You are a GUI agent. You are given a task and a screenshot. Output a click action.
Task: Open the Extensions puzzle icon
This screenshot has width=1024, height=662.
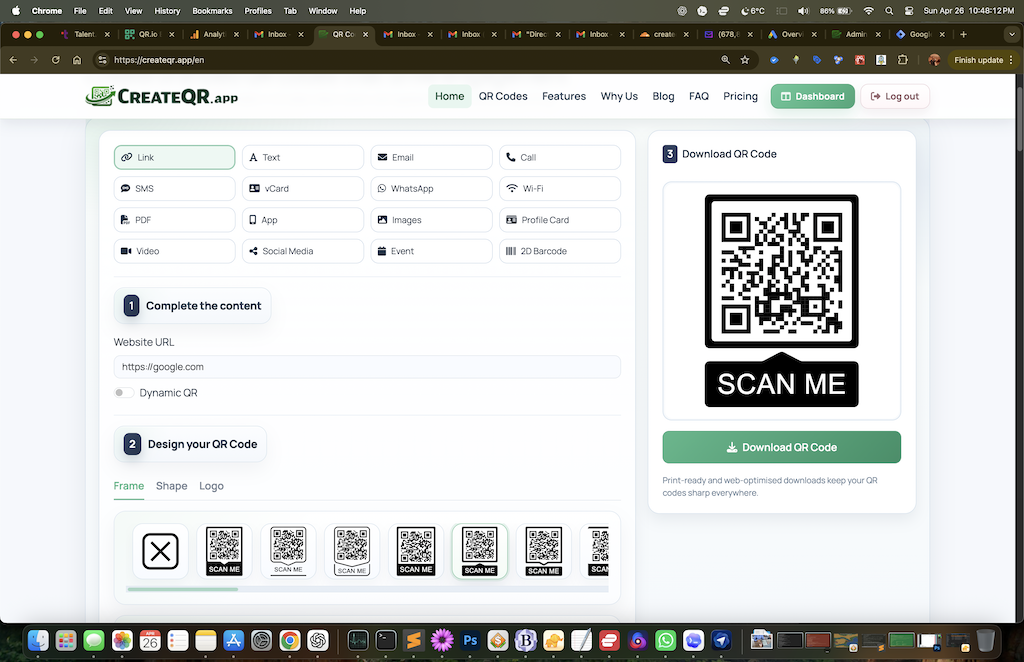(x=903, y=60)
